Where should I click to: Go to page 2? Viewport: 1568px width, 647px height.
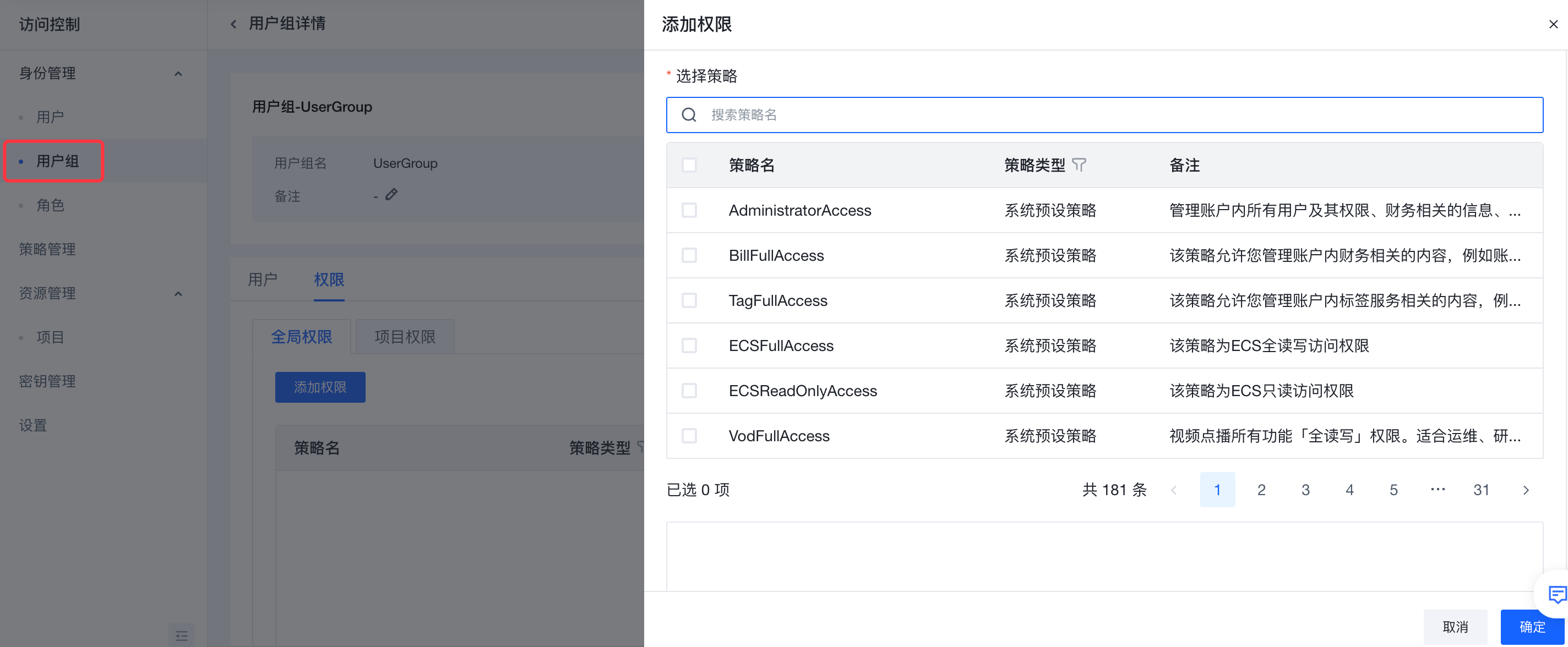[x=1261, y=490]
